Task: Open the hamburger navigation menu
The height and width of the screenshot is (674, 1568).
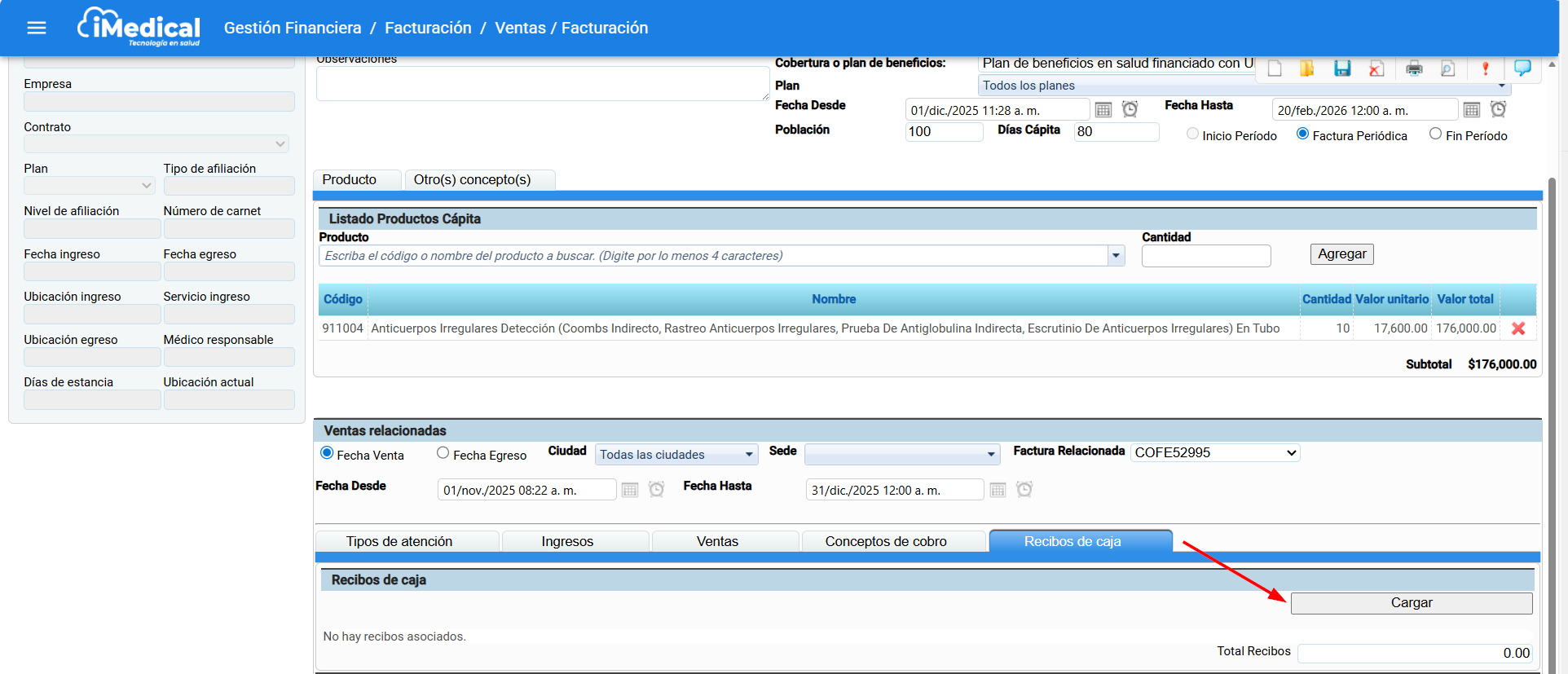Action: 37,29
